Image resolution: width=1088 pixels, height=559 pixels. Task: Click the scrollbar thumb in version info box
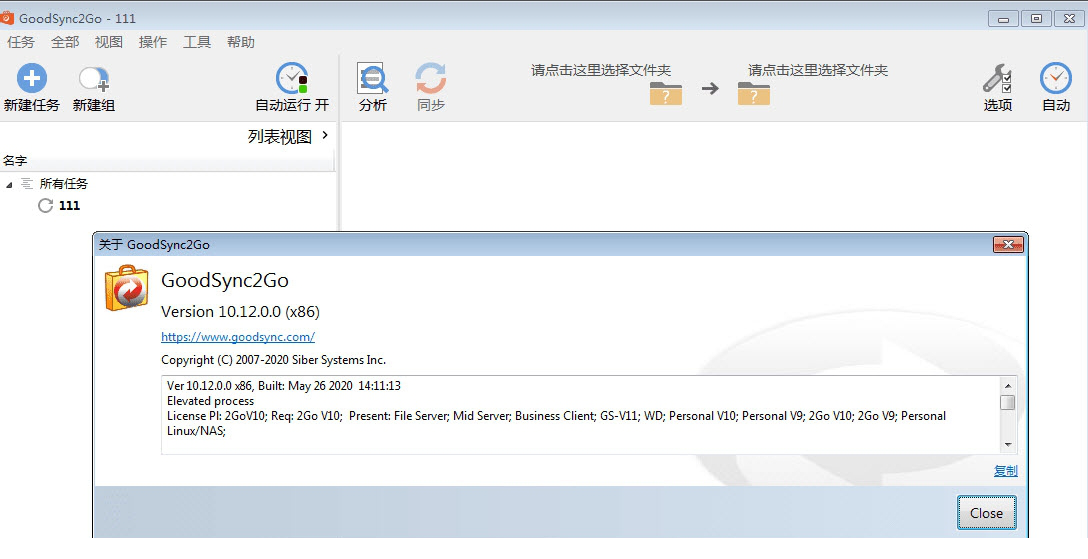click(x=1008, y=402)
